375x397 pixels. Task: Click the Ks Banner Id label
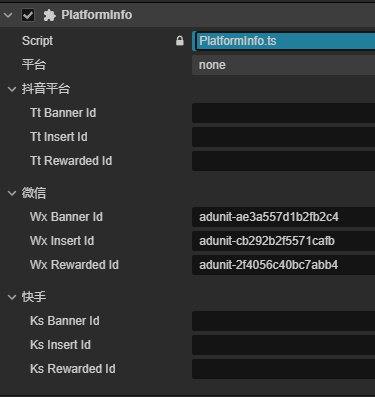coord(65,321)
